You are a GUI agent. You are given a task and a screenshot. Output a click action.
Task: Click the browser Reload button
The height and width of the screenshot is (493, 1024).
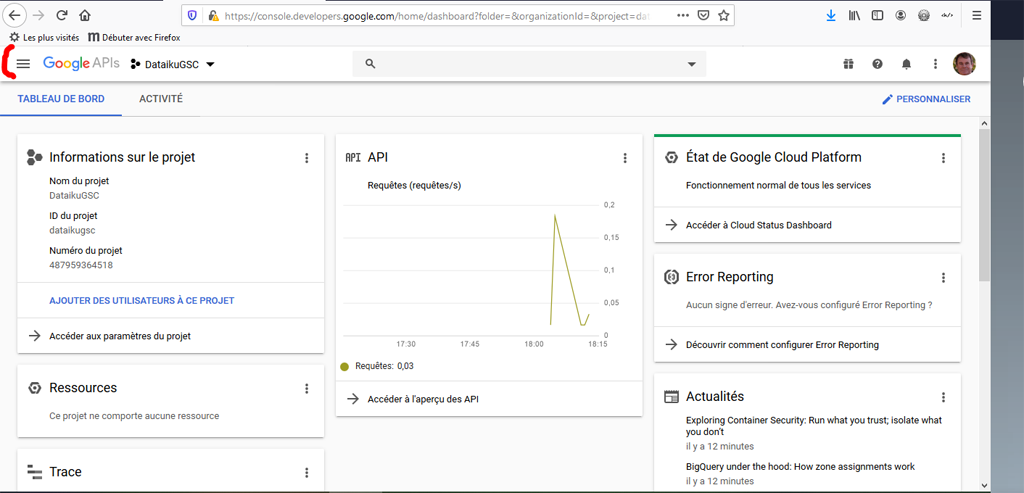(63, 15)
